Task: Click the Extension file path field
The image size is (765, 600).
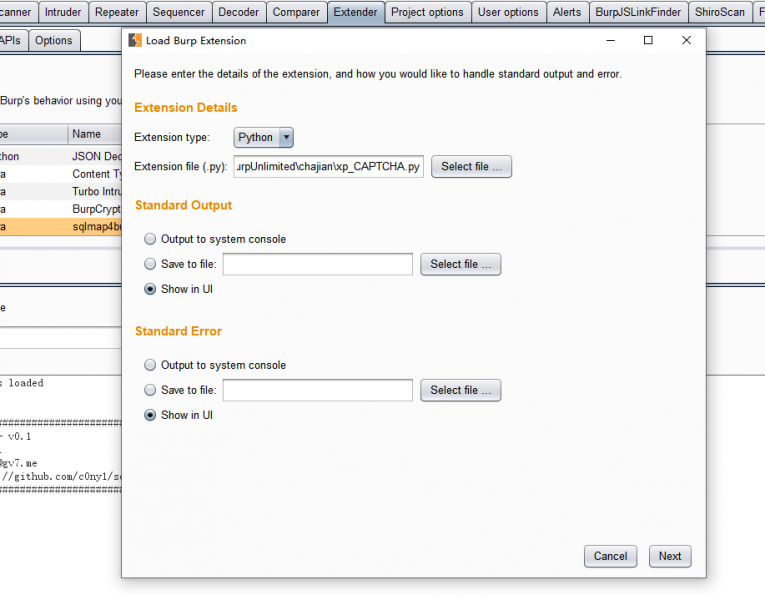Action: (329, 166)
